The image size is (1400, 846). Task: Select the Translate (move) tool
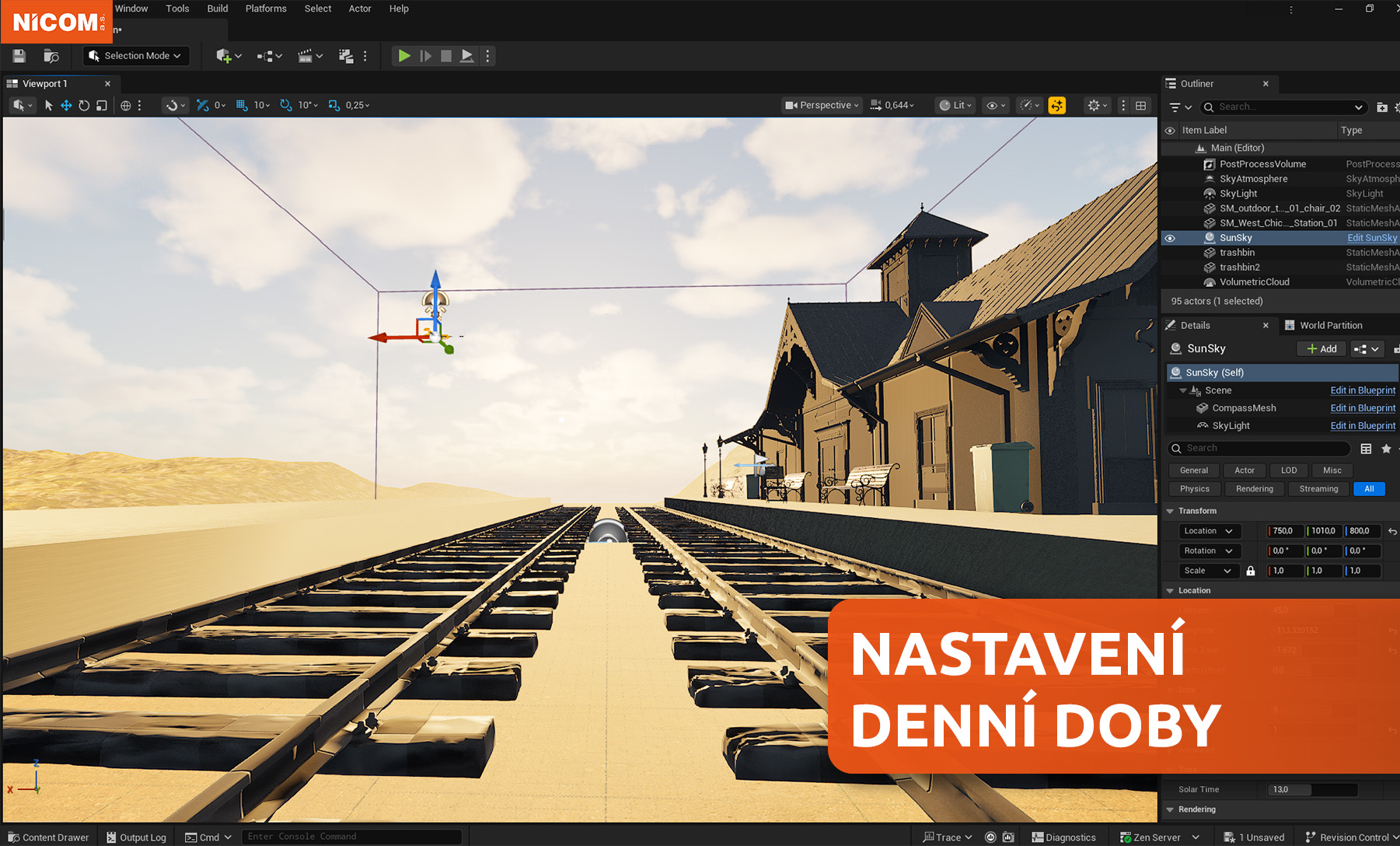tap(66, 106)
